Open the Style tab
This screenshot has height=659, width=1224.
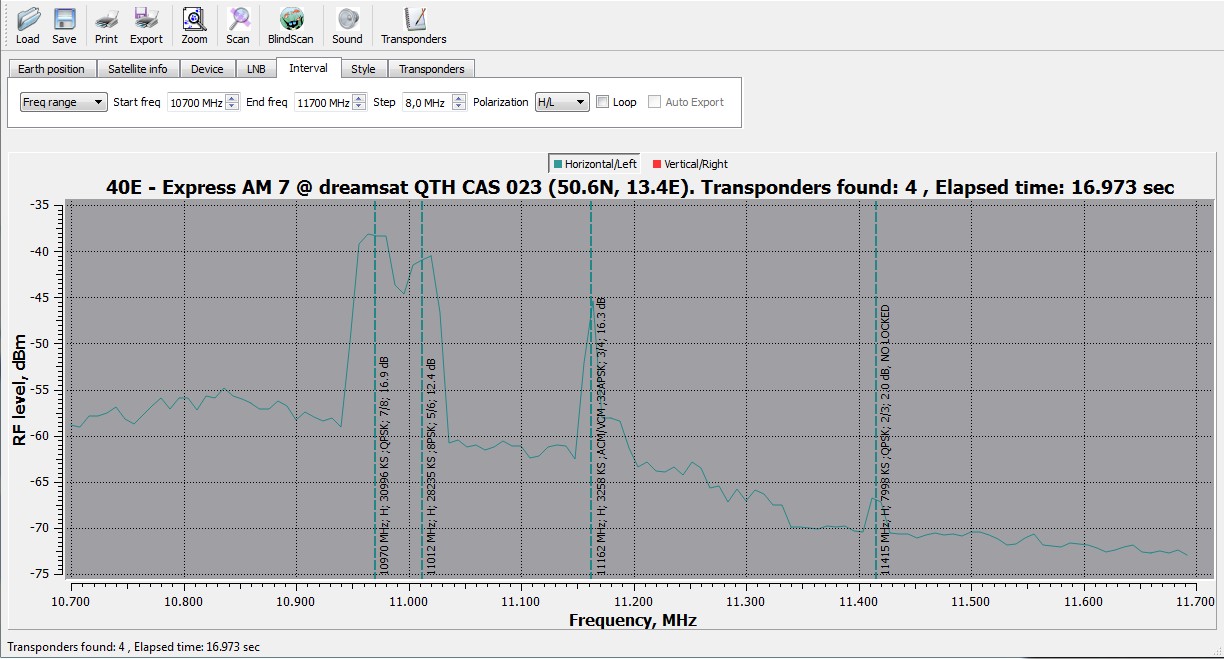point(363,69)
